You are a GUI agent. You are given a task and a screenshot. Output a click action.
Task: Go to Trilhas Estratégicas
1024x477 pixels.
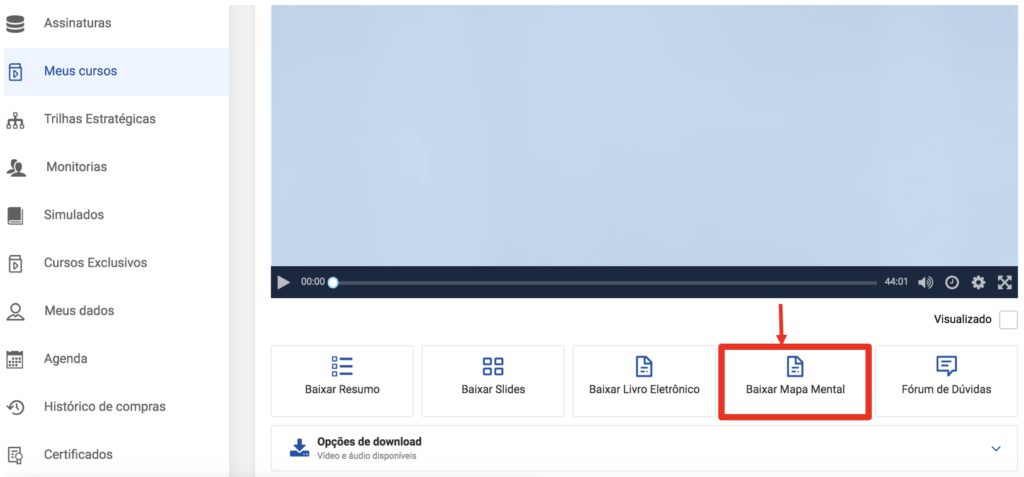point(99,119)
